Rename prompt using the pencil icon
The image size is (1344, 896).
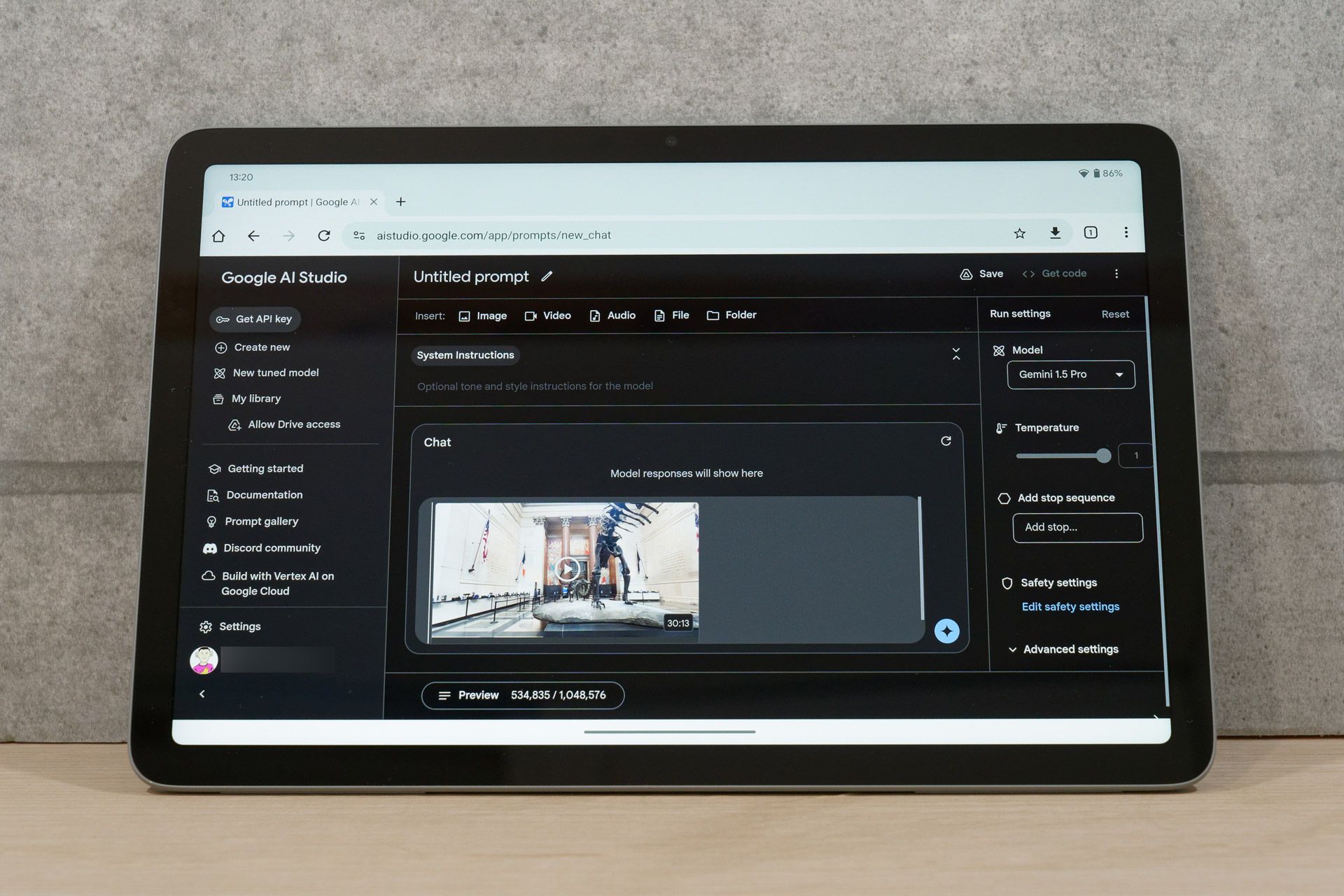click(x=547, y=276)
